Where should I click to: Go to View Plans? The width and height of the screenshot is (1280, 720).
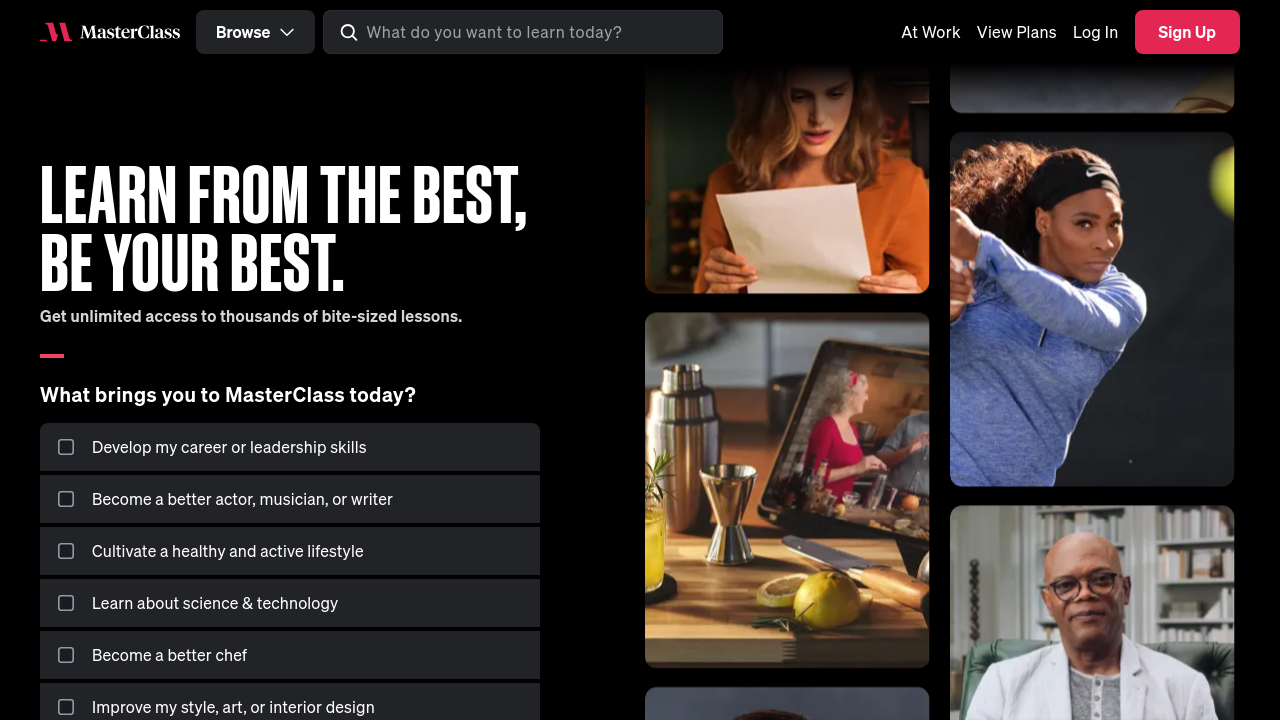1016,32
